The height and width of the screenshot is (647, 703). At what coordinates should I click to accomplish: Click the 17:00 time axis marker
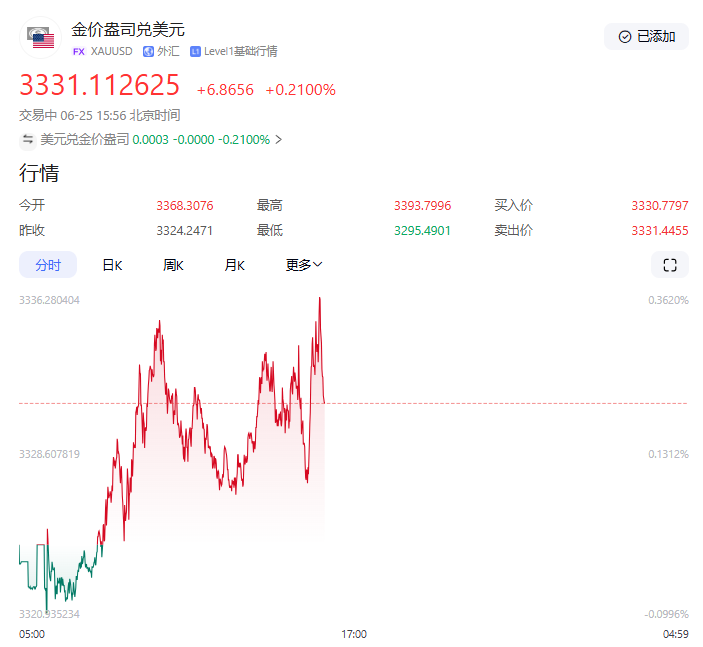353,634
